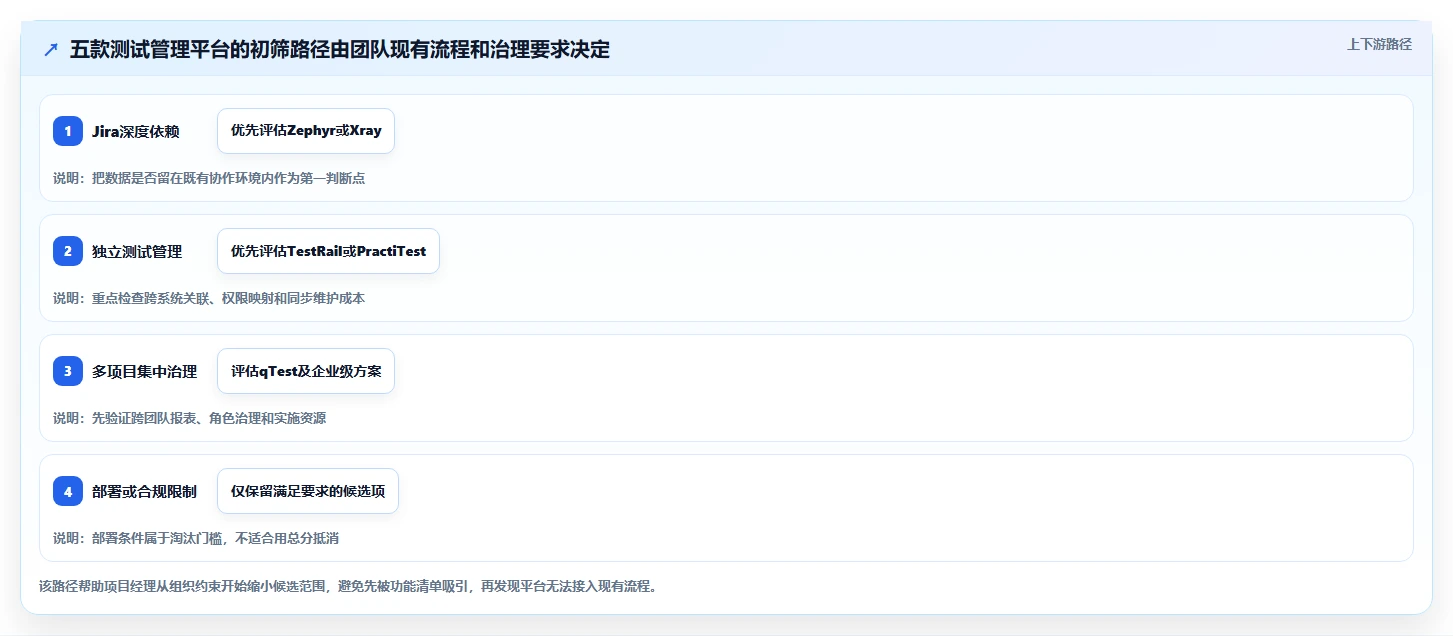Image resolution: width=1453 pixels, height=636 pixels.
Task: Click the 上下游路径 label
Action: click(1379, 44)
